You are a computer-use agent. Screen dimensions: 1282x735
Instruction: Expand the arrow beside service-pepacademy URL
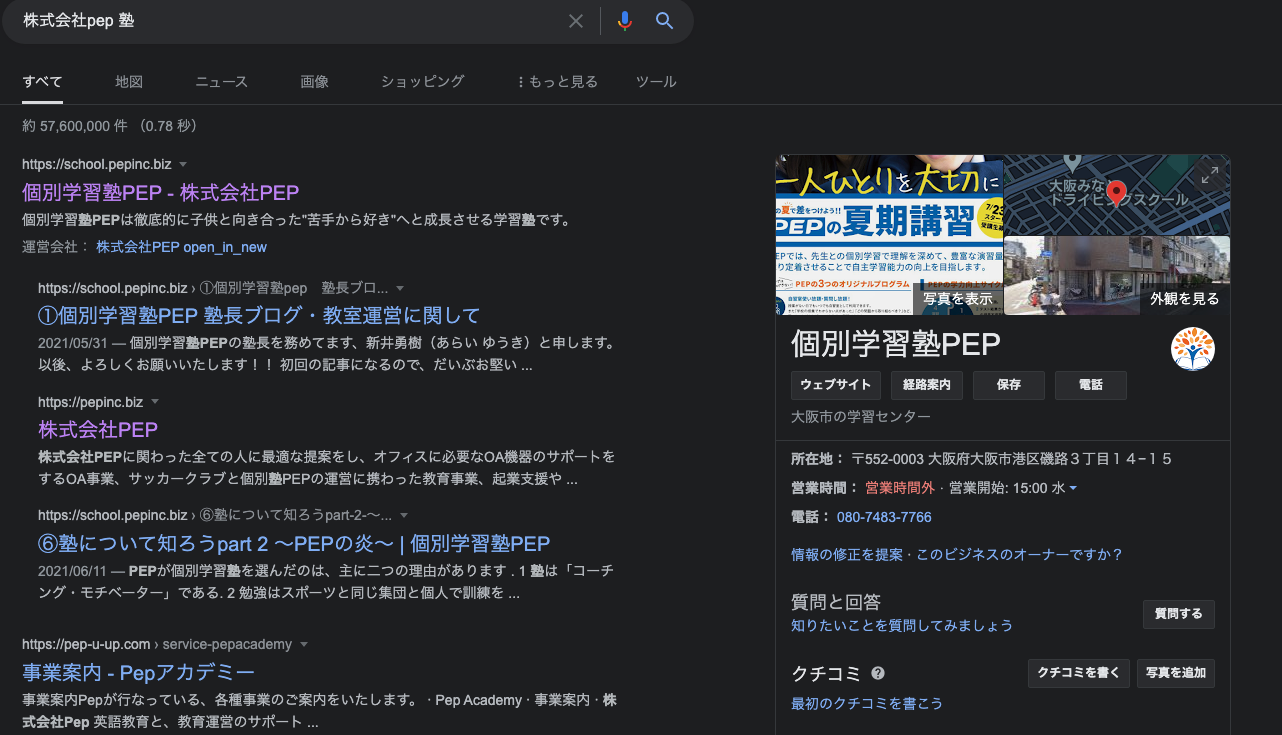point(304,645)
